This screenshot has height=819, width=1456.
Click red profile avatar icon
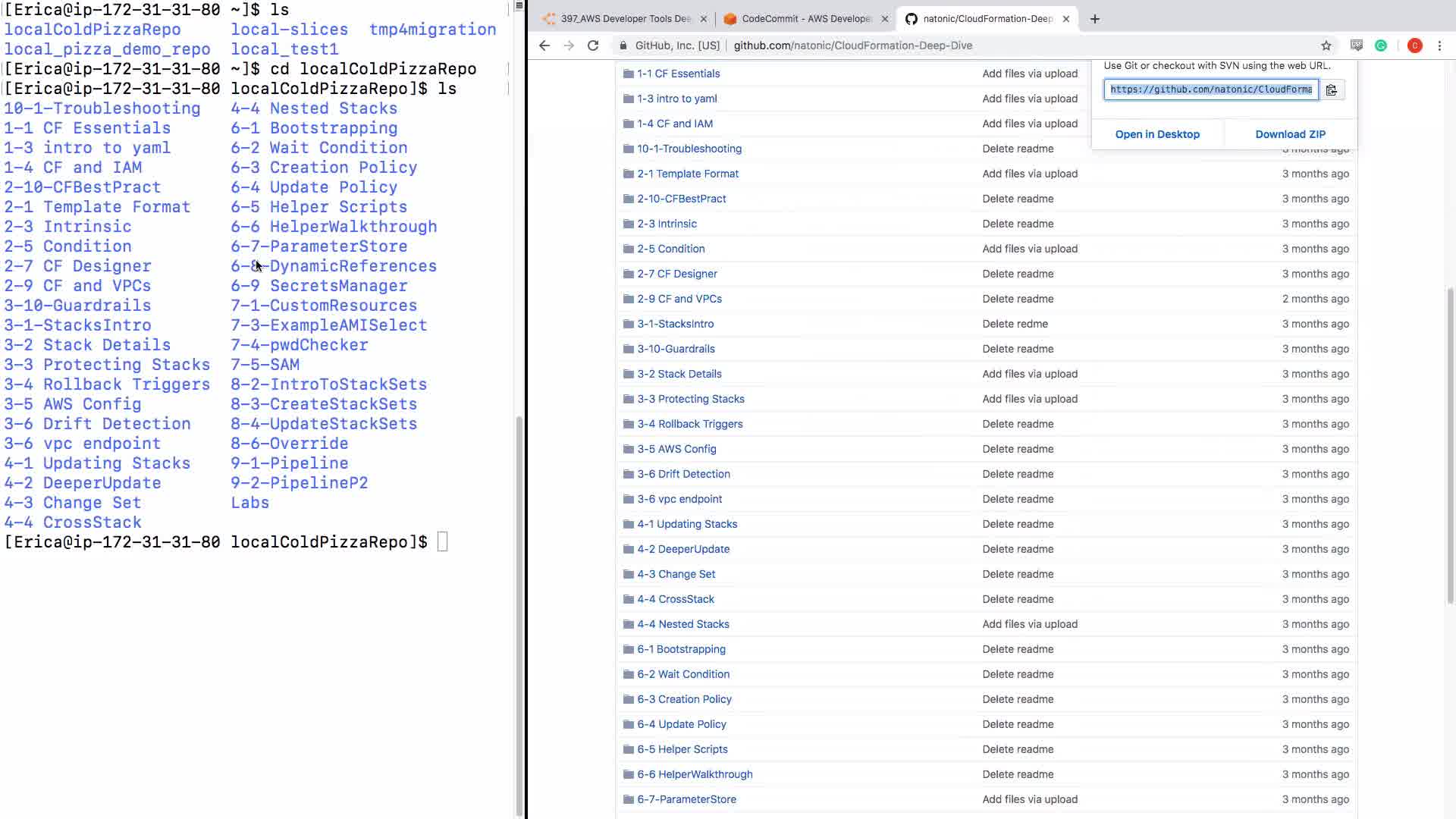click(x=1414, y=45)
